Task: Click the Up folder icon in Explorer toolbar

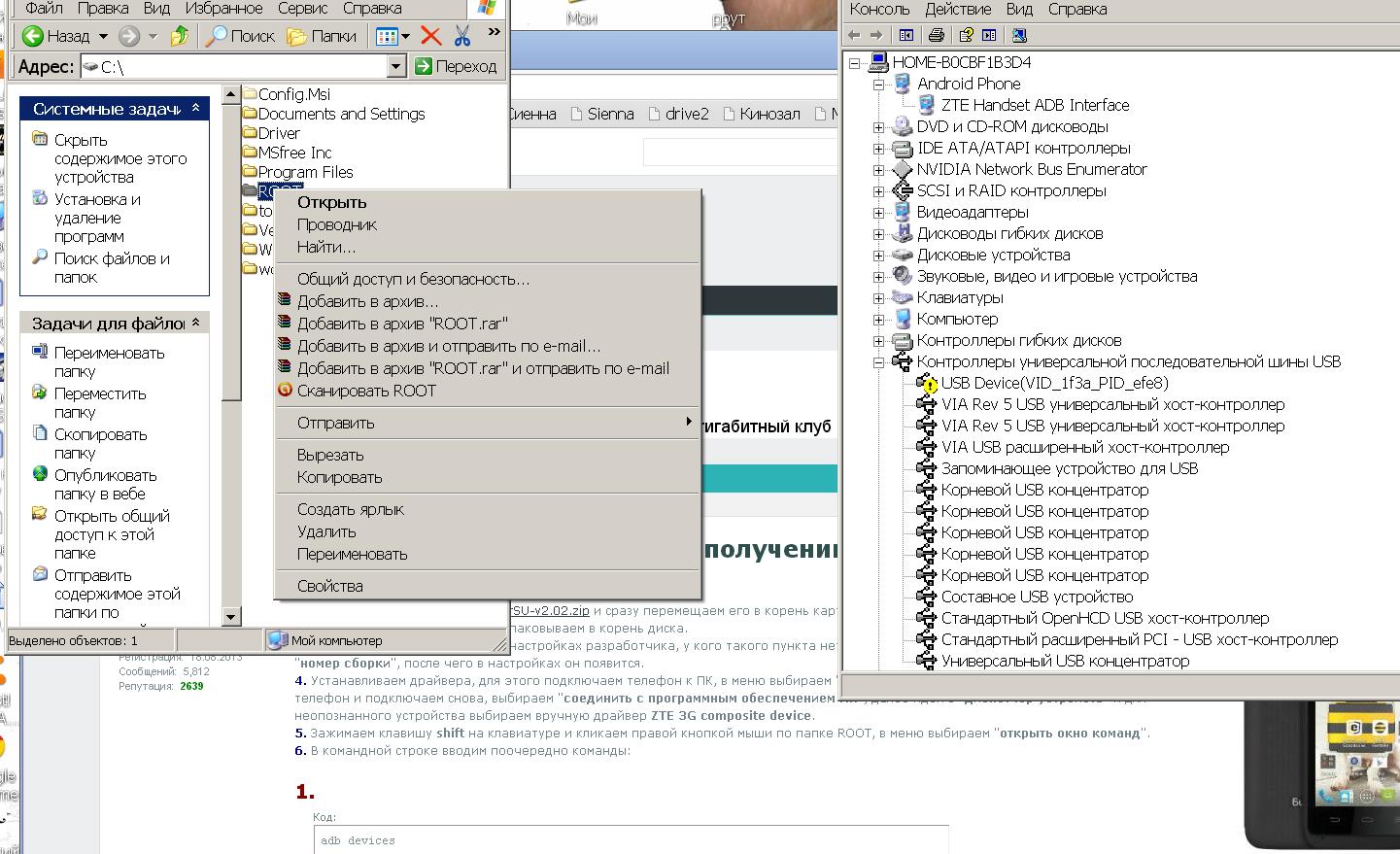Action: point(179,36)
